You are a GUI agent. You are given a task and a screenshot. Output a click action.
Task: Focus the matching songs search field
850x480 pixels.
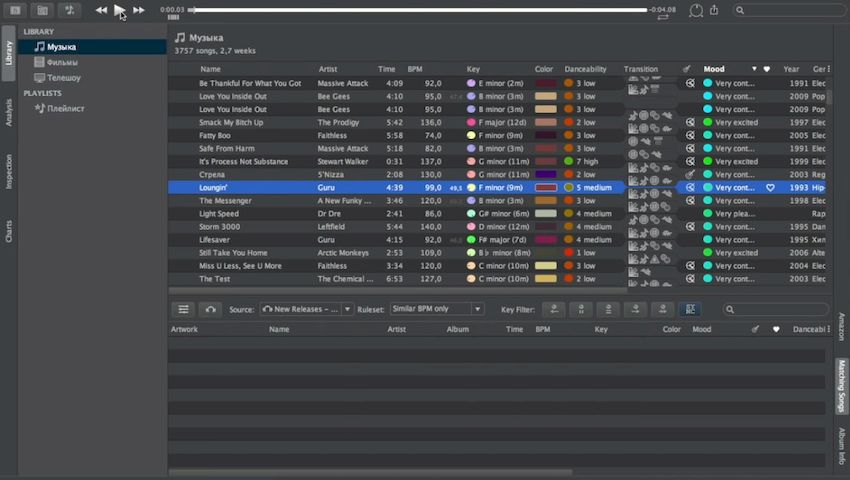click(776, 309)
